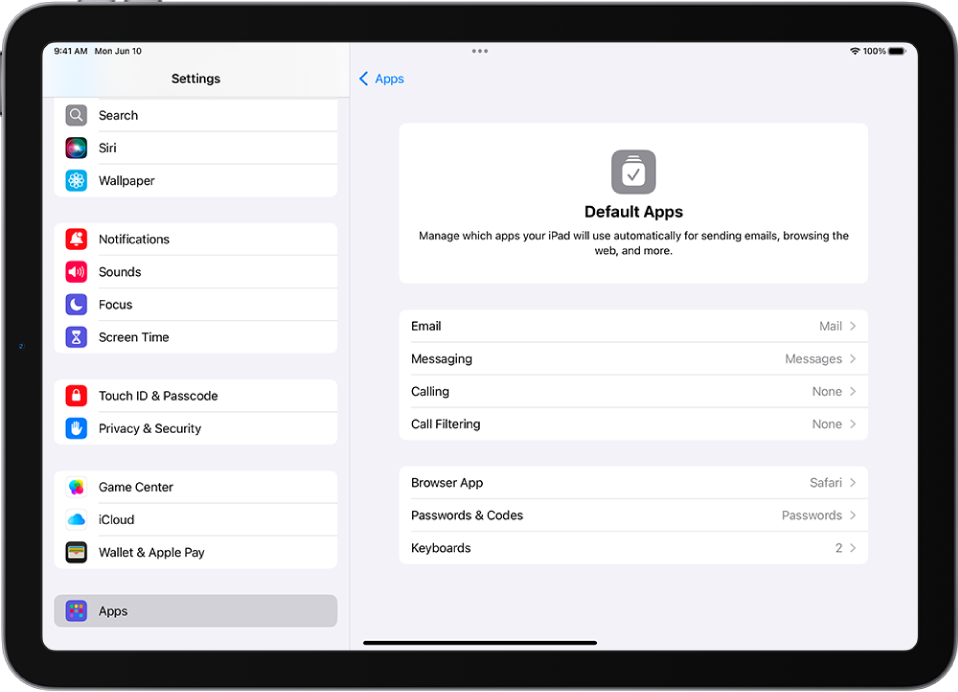
Task: Click the iCloud cloud icon
Action: click(76, 519)
